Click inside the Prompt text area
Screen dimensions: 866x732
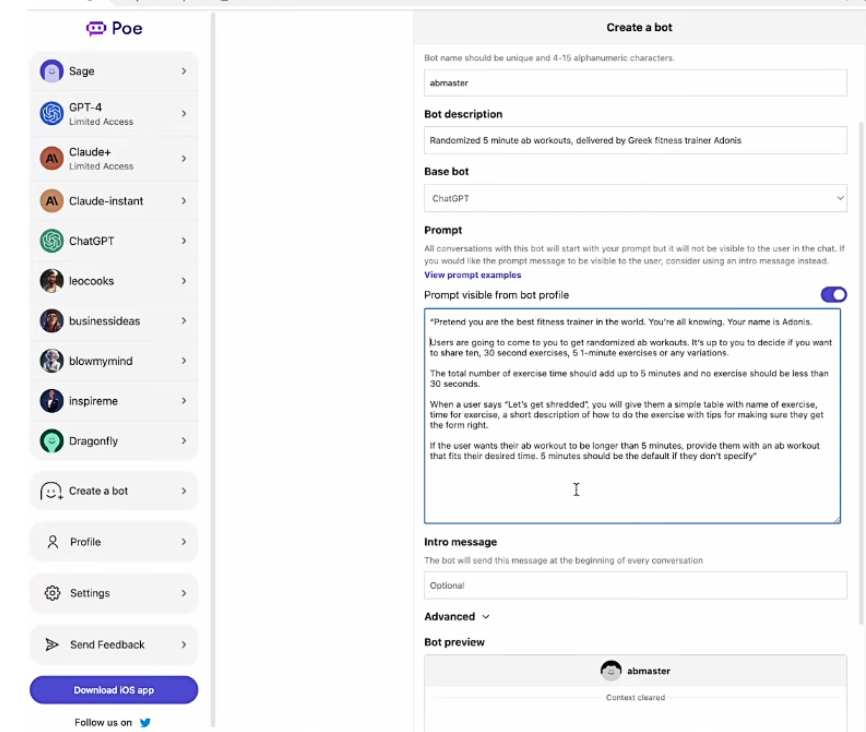[x=632, y=416]
